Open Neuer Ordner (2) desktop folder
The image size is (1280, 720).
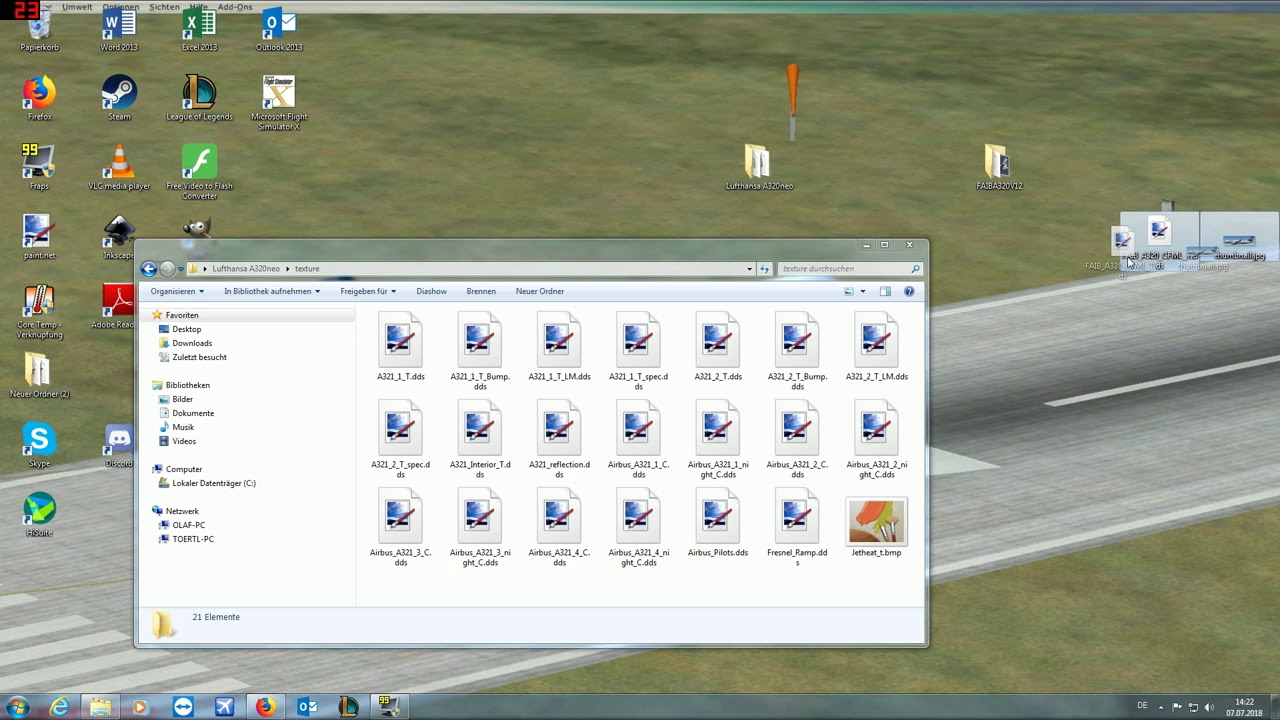click(39, 375)
